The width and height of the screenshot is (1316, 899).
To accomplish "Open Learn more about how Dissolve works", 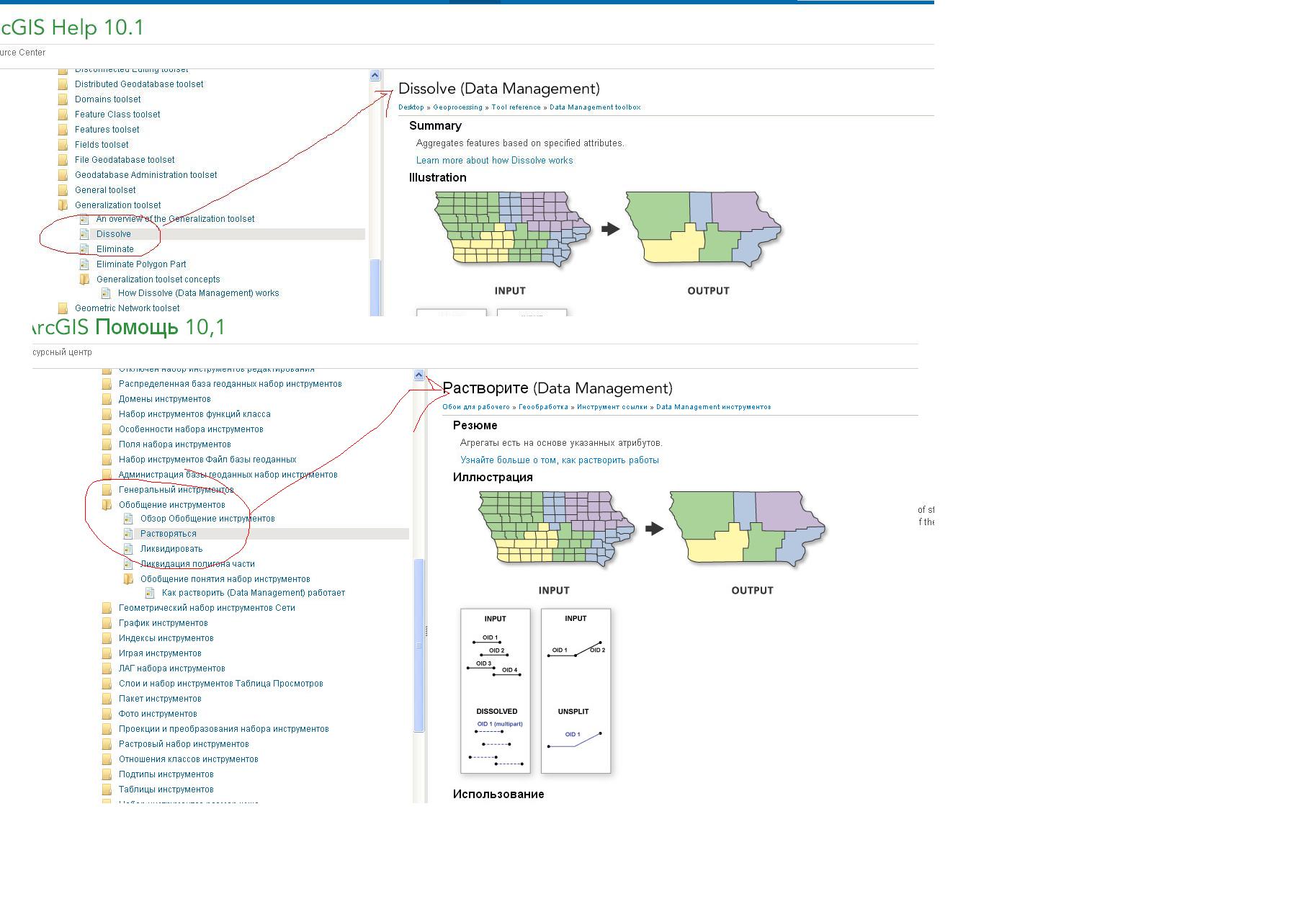I will pyautogui.click(x=494, y=161).
